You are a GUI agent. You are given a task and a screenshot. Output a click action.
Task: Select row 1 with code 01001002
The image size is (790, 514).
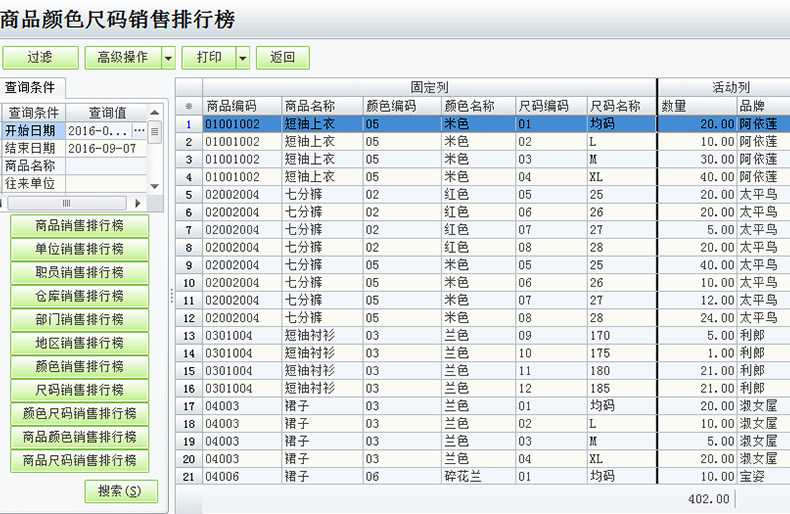242,124
